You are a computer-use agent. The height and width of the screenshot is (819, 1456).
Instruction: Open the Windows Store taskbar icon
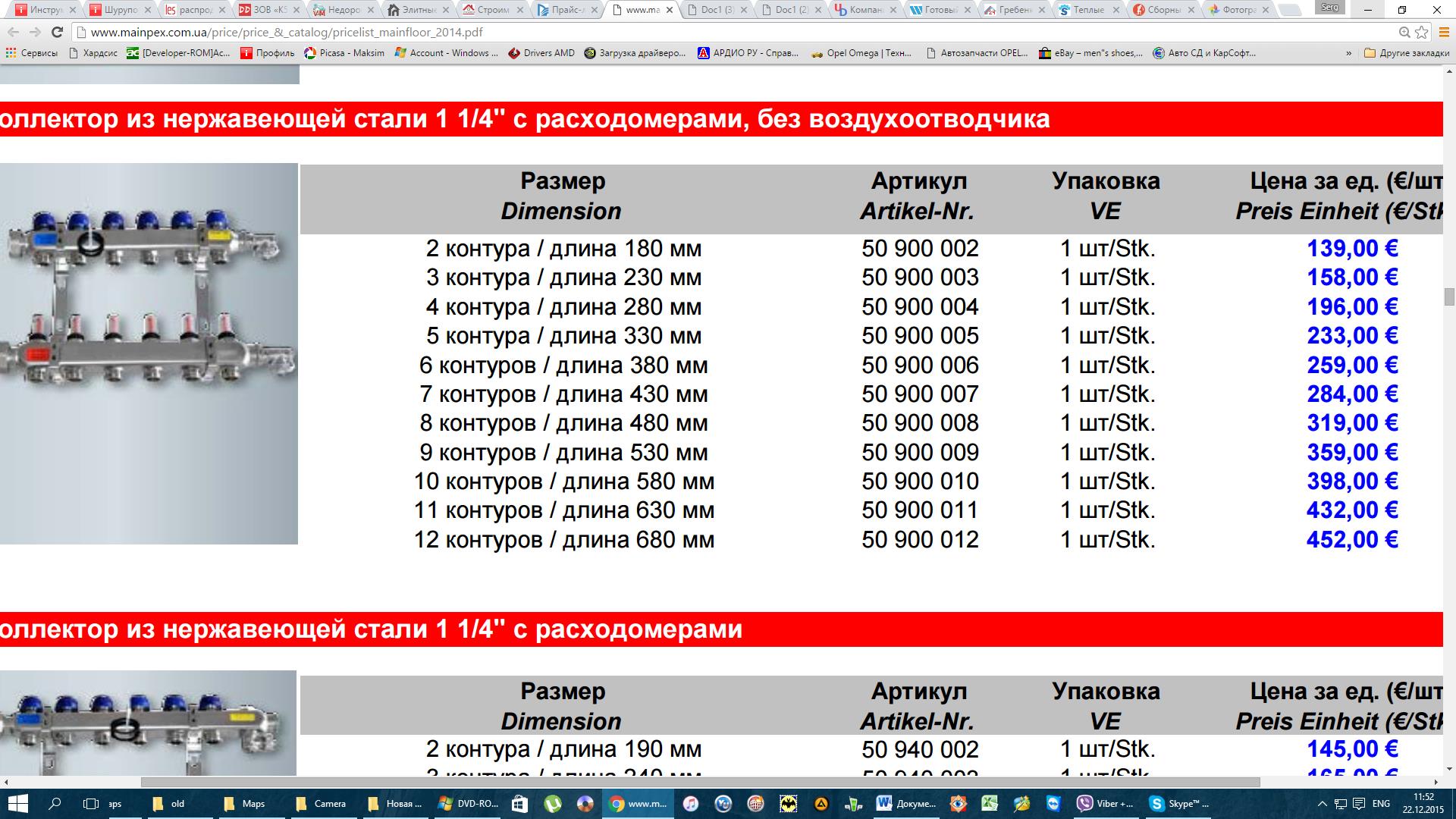[x=519, y=804]
